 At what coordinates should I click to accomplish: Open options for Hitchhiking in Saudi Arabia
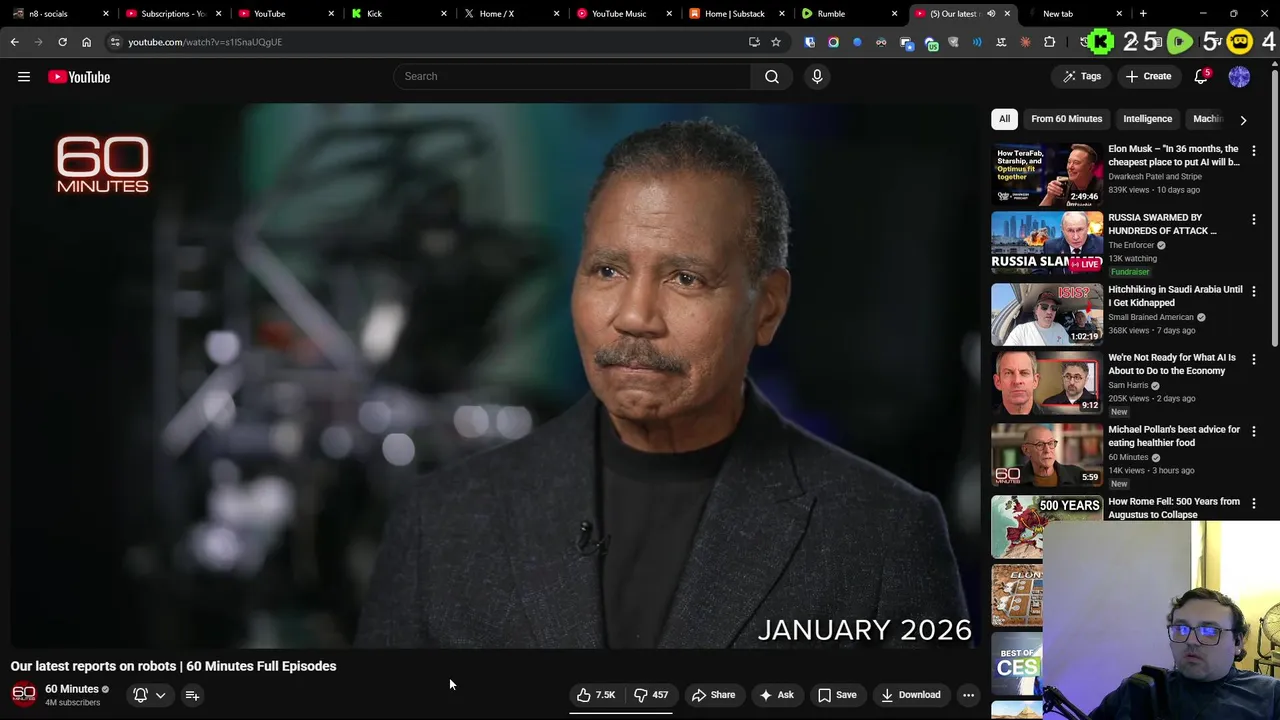pyautogui.click(x=1253, y=291)
